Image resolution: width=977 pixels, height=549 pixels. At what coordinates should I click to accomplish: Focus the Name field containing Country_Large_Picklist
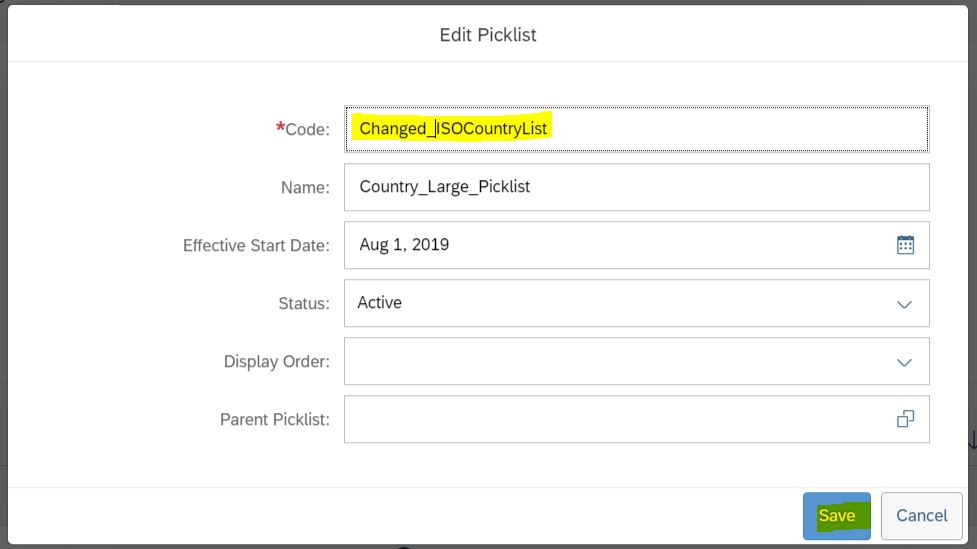[636, 187]
